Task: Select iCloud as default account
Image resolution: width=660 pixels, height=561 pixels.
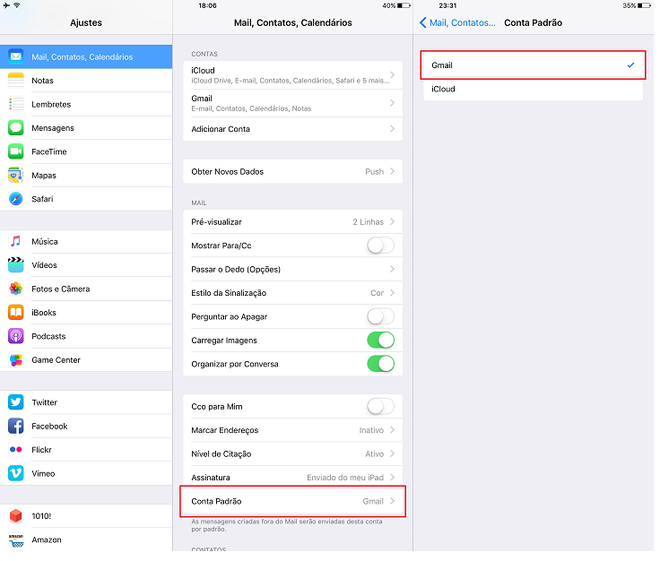Action: coord(533,89)
